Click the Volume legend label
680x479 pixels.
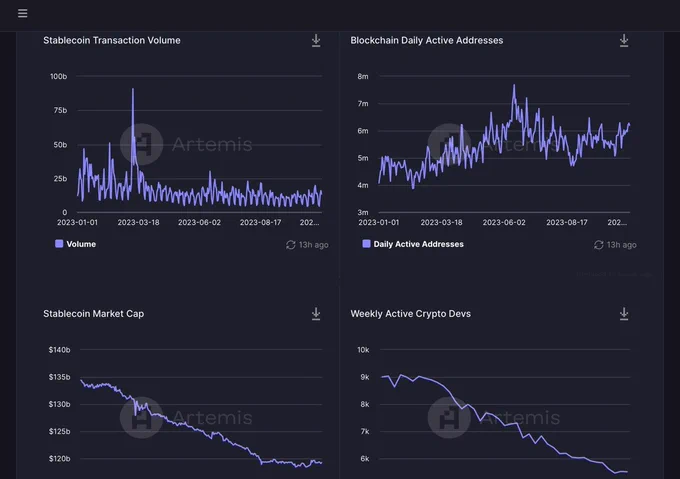click(x=81, y=244)
